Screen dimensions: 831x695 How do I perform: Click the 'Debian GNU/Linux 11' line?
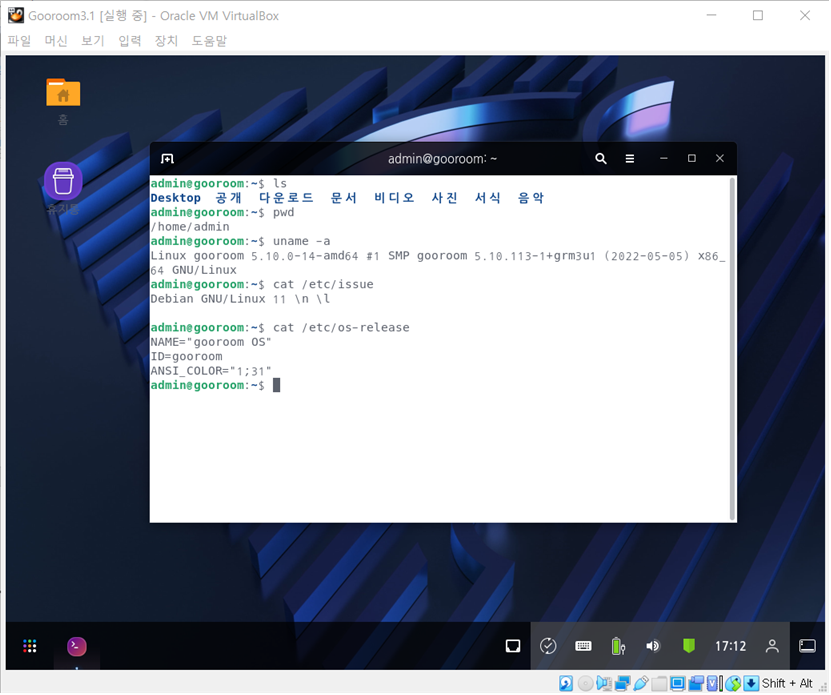tap(218, 300)
